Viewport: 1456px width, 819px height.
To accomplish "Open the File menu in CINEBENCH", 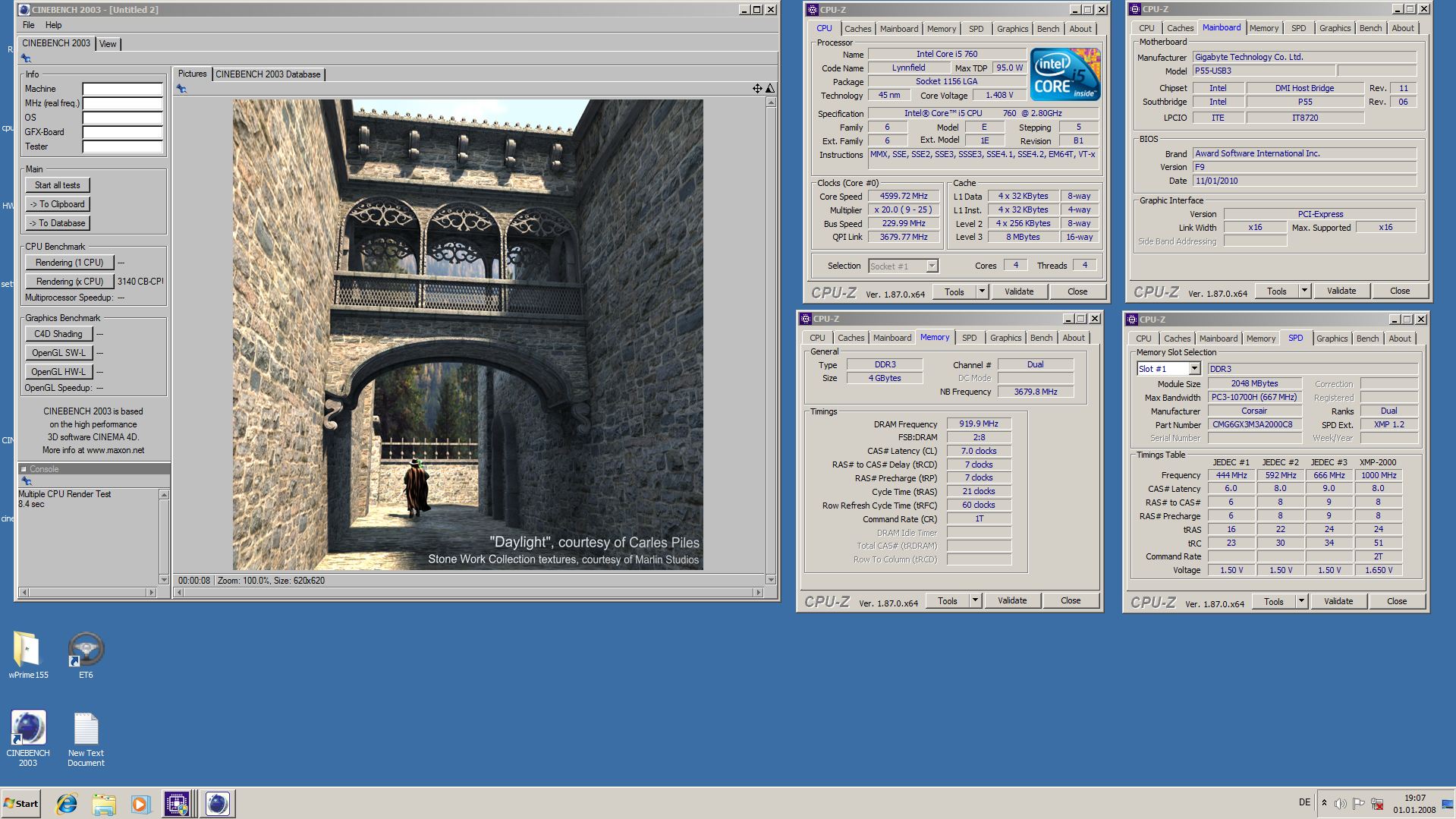I will click(x=29, y=25).
